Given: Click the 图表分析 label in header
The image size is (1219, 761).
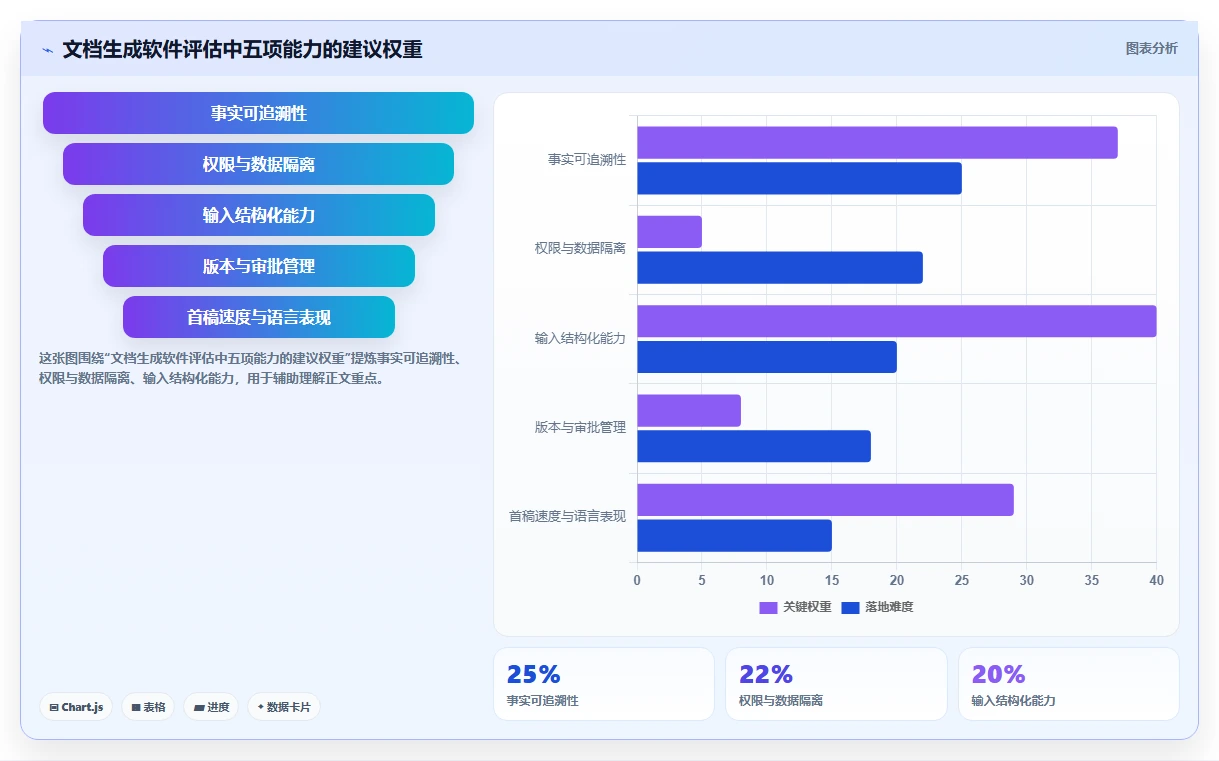Looking at the screenshot, I should [x=1151, y=48].
